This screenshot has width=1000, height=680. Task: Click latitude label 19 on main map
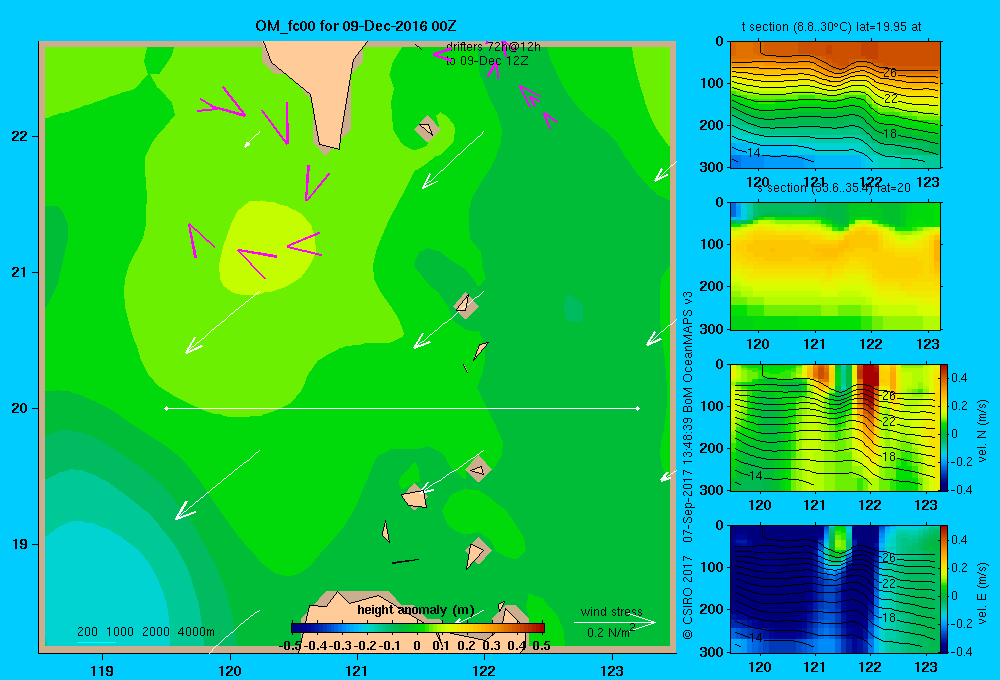coord(19,544)
